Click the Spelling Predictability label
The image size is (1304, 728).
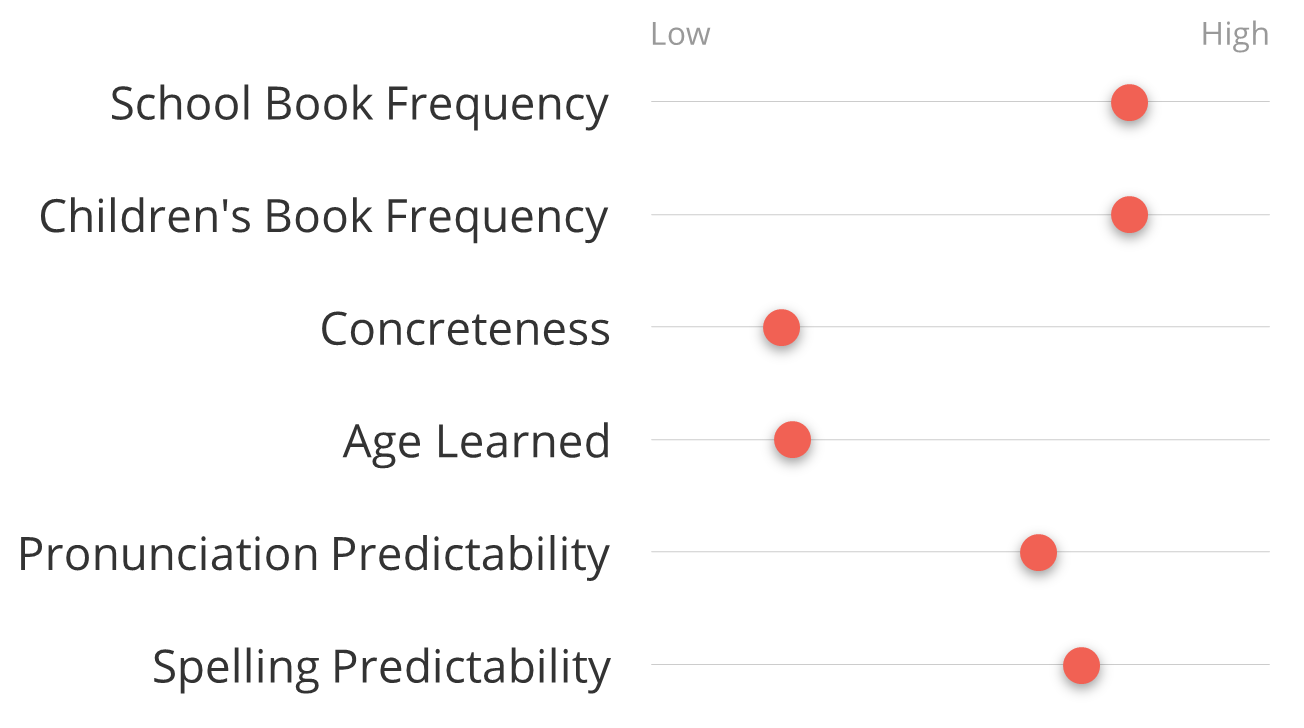point(381,667)
